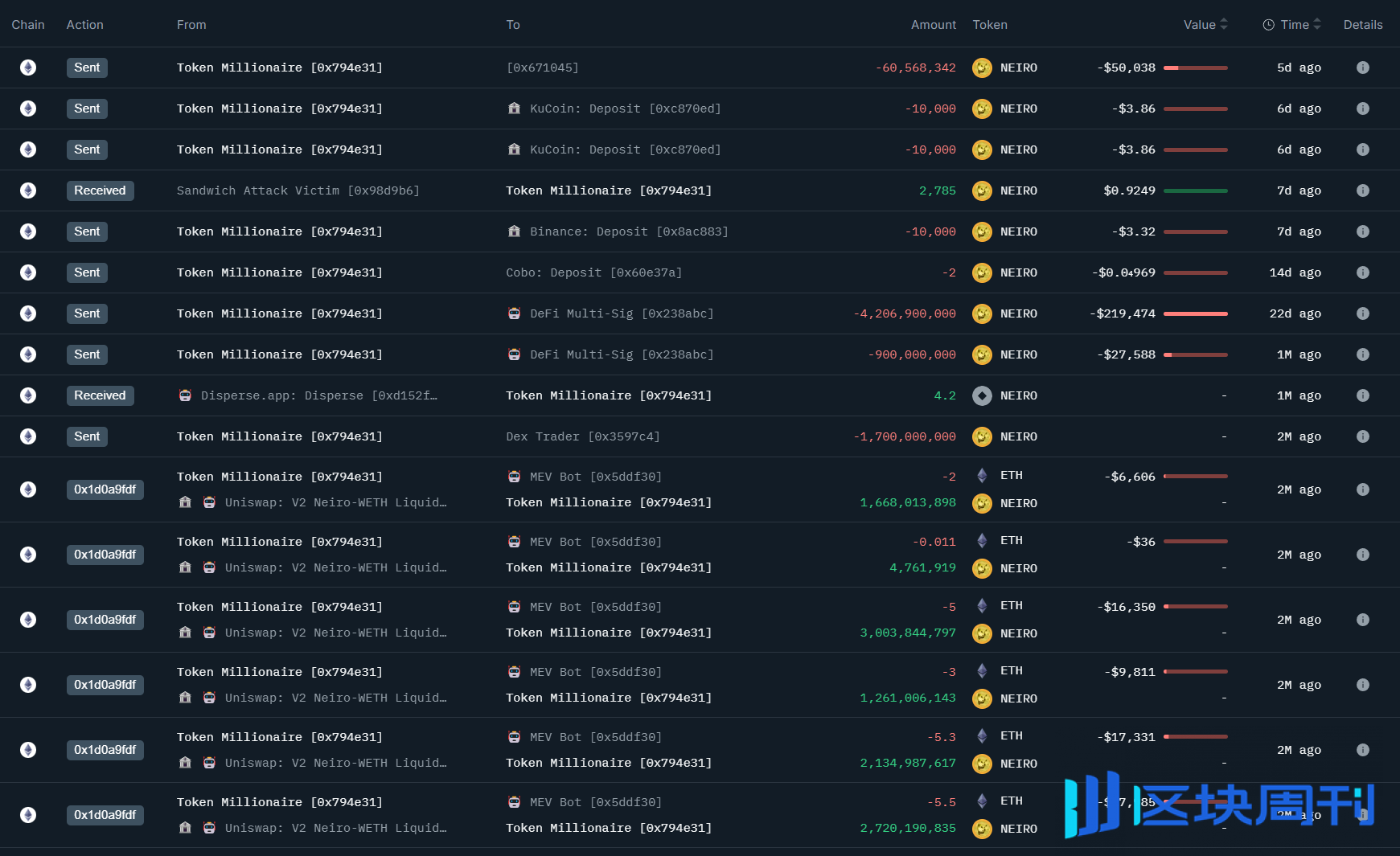Click value bar next to -$219,474
This screenshot has width=1400, height=856.
1196,313
